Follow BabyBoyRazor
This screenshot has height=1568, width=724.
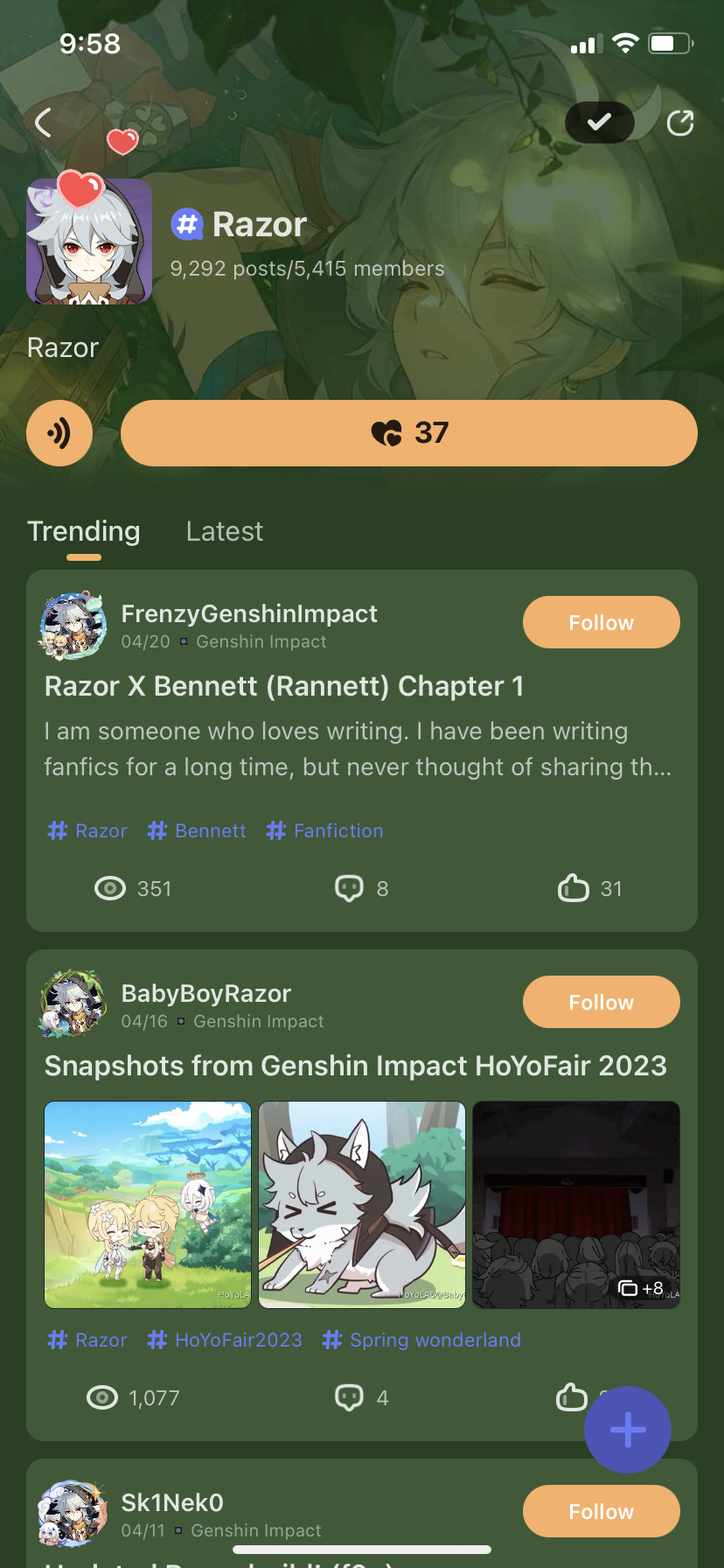601,1002
